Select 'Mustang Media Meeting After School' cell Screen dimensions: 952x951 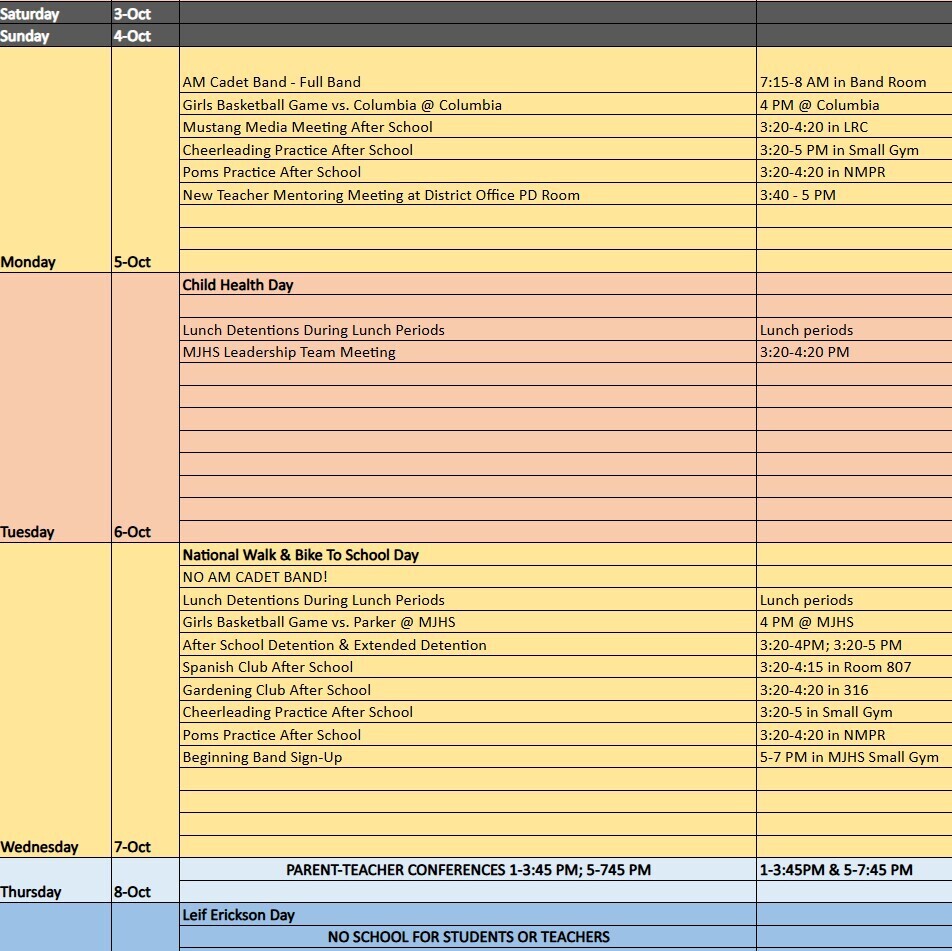tap(468, 127)
